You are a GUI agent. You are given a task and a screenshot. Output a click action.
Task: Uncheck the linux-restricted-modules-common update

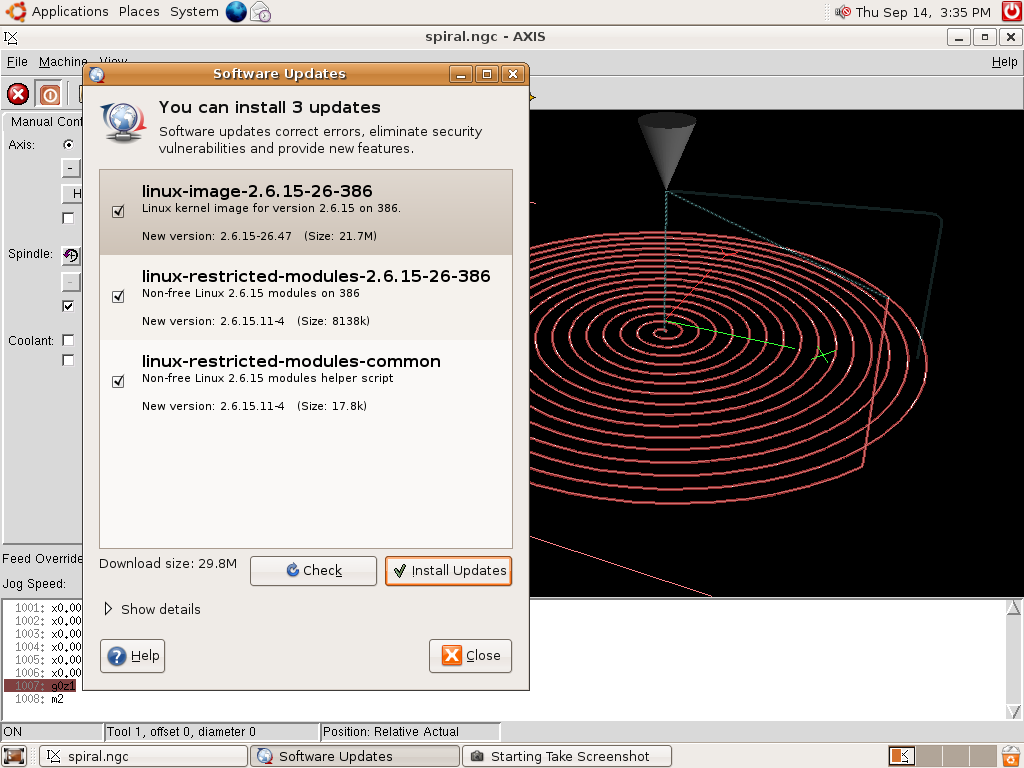pyautogui.click(x=118, y=381)
